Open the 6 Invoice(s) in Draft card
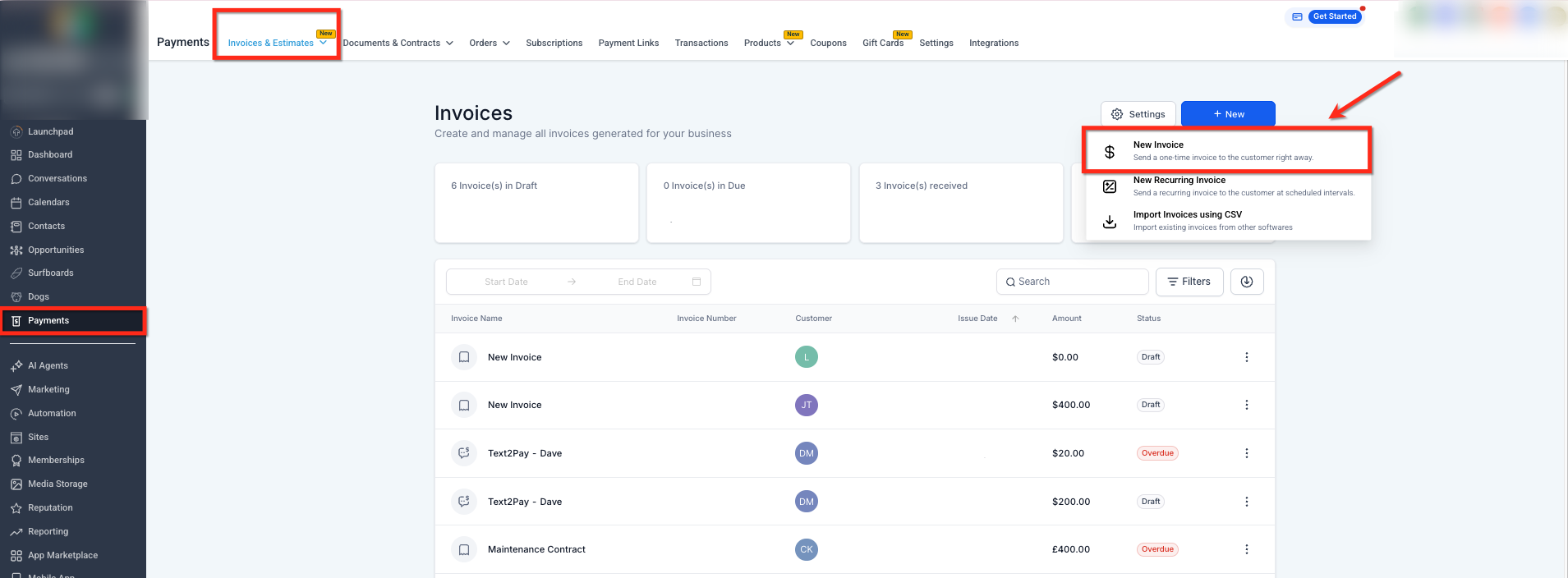Screen dimensions: 1568x578 (536, 203)
